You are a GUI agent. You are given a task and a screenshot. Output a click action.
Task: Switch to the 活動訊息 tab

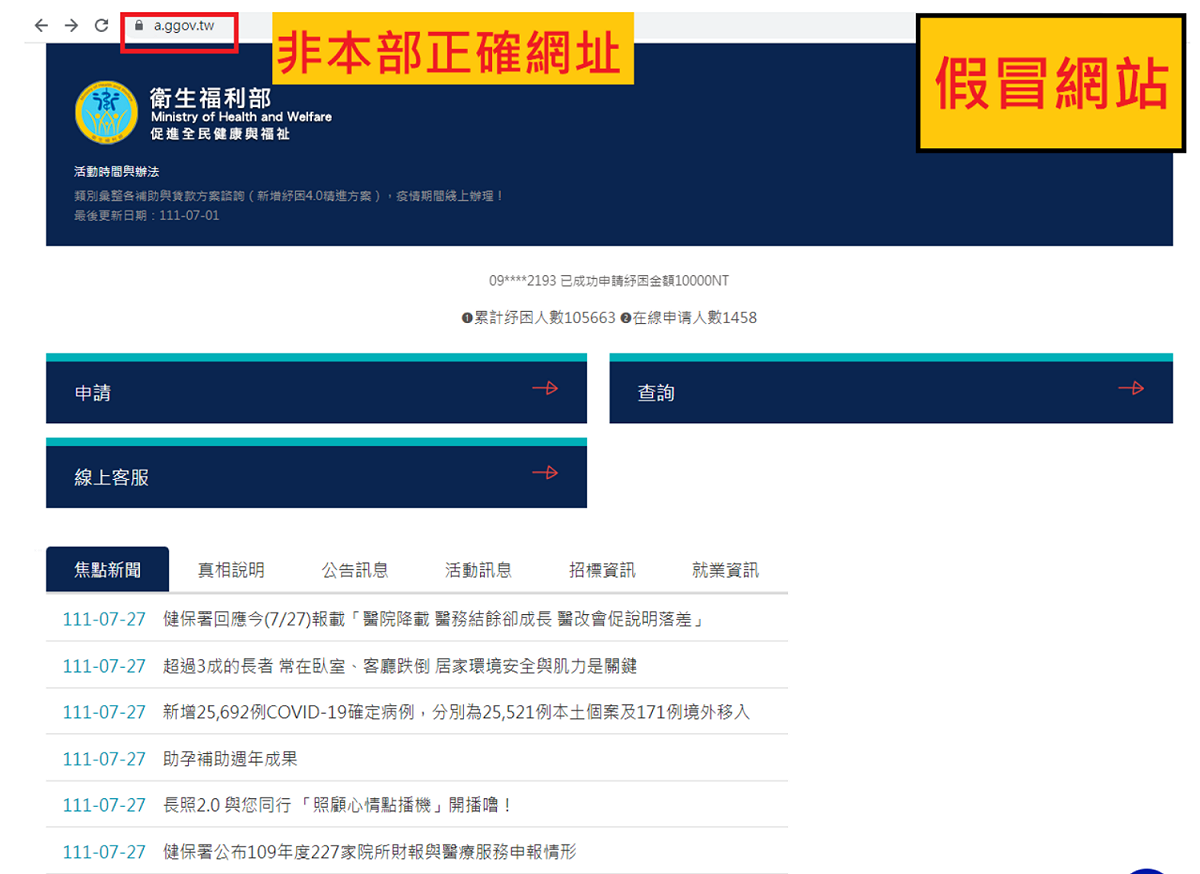pyautogui.click(x=478, y=570)
